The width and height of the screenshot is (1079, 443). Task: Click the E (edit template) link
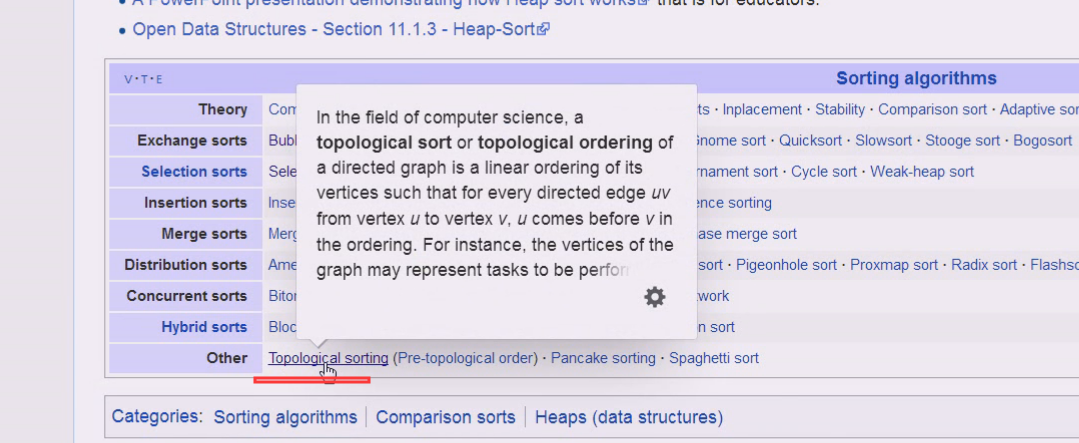tap(158, 80)
